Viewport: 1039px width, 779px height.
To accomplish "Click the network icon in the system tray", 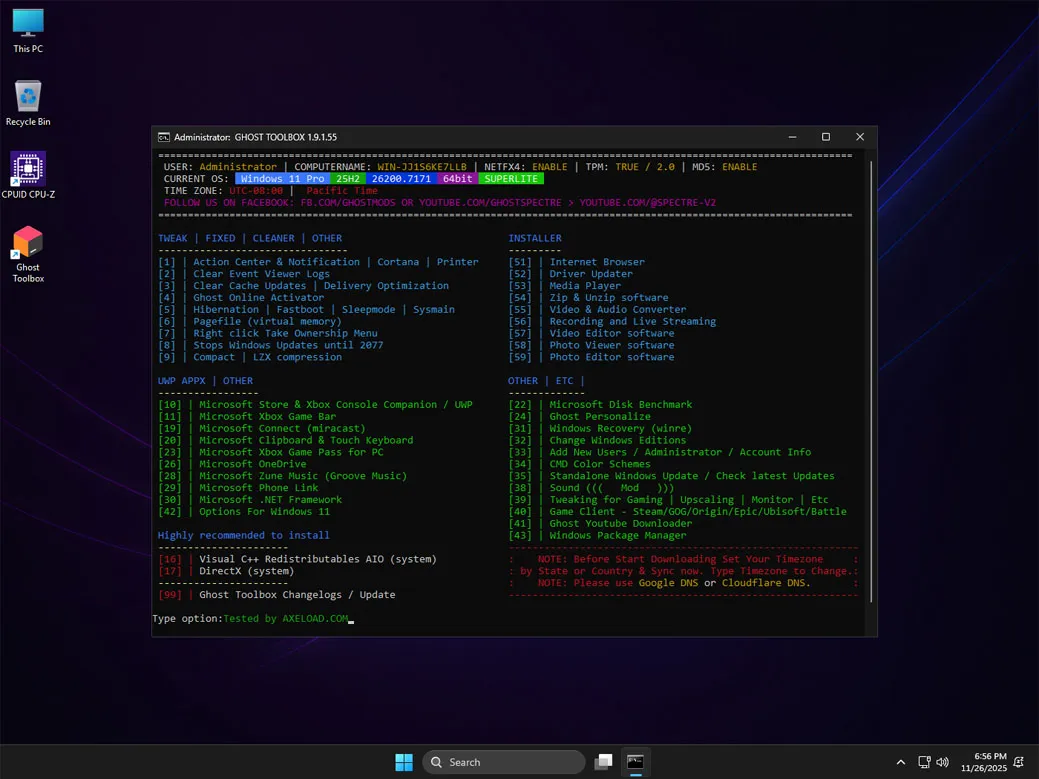I will [x=925, y=761].
